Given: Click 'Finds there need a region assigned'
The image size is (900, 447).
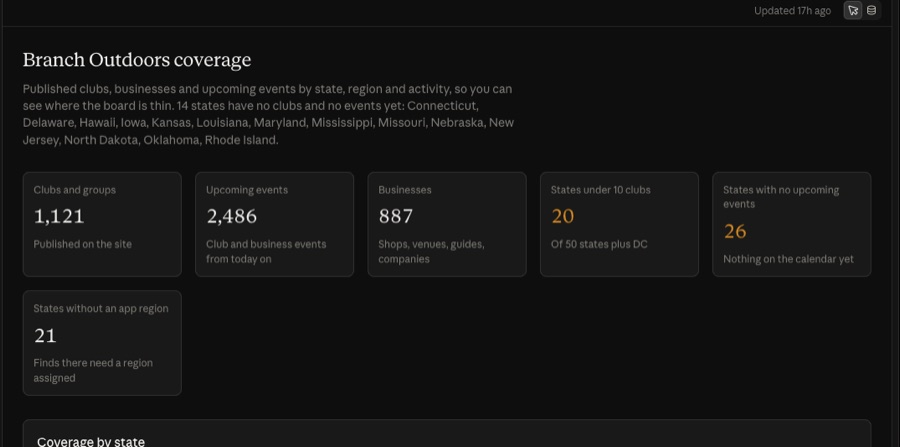Looking at the screenshot, I should pyautogui.click(x=93, y=370).
